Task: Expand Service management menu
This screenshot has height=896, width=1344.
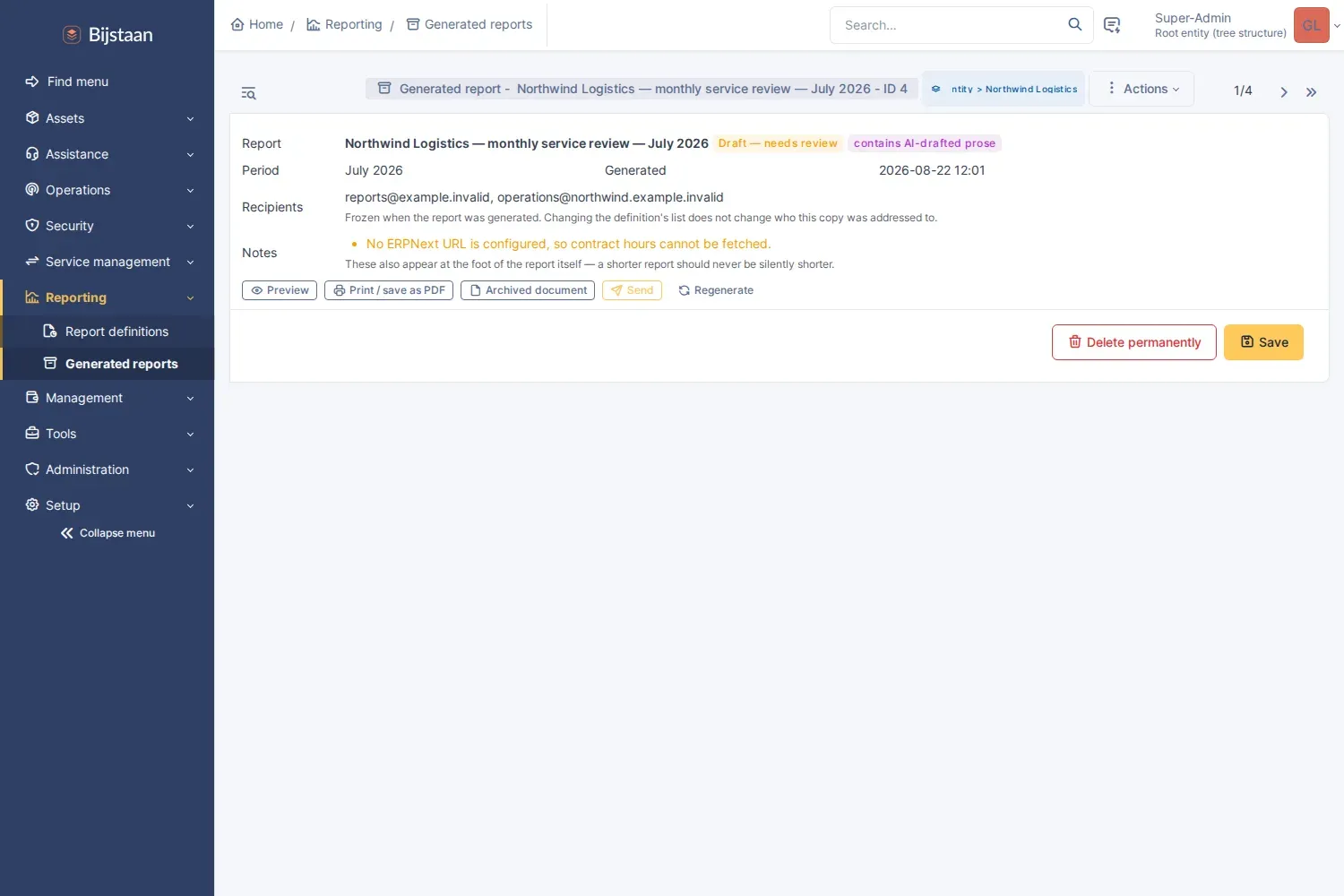Action: coord(108,262)
